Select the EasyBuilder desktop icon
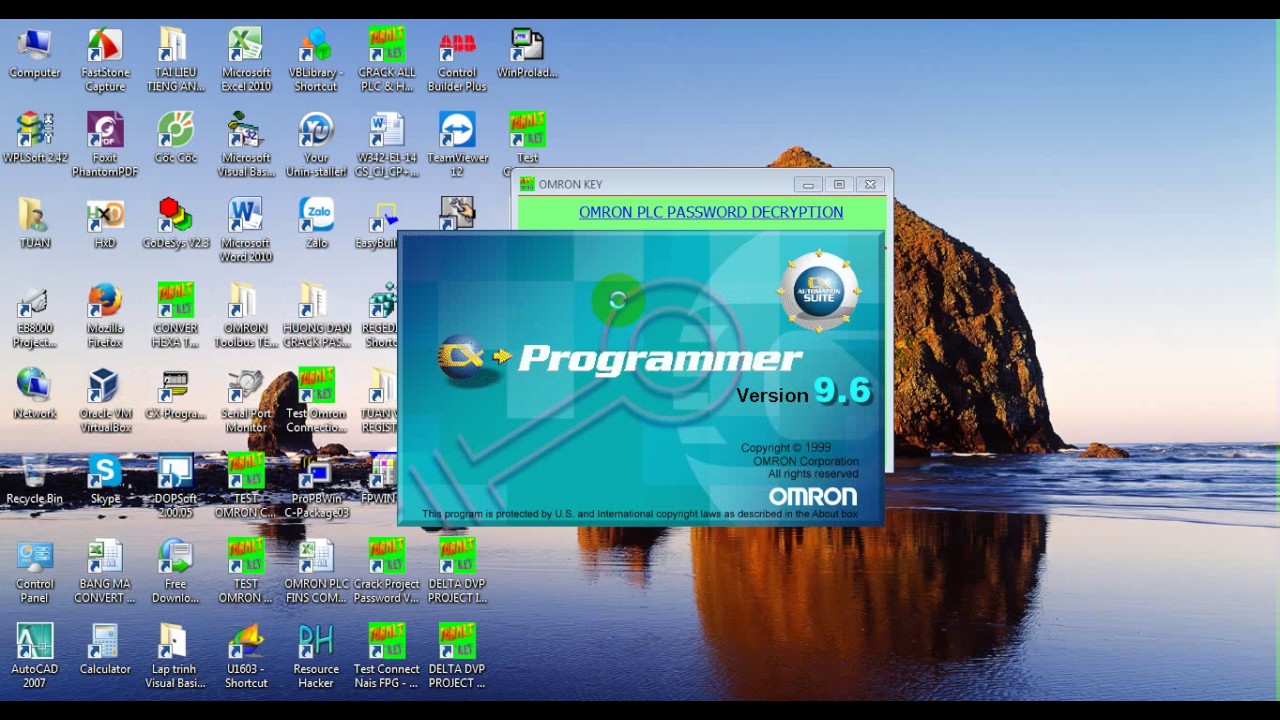This screenshot has height=720, width=1280. point(377,224)
